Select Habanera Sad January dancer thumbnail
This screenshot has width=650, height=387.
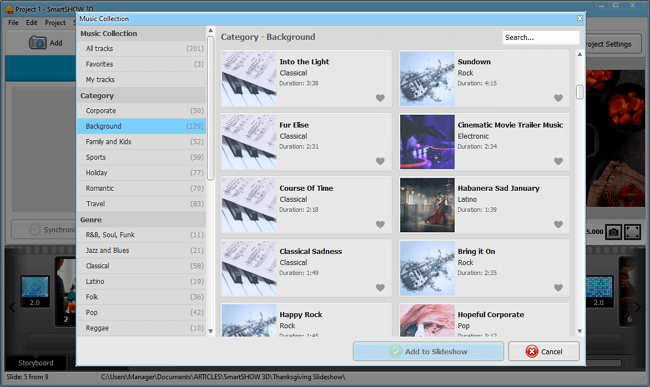coord(427,205)
